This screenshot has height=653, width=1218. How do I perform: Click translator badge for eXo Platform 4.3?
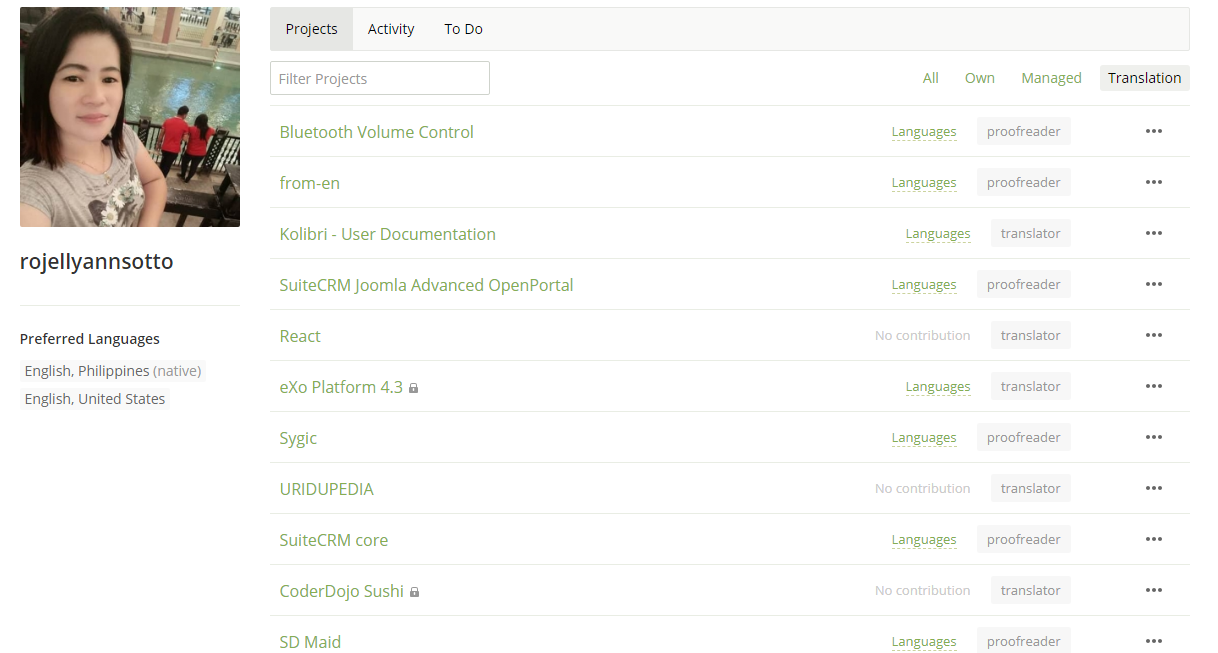point(1031,386)
